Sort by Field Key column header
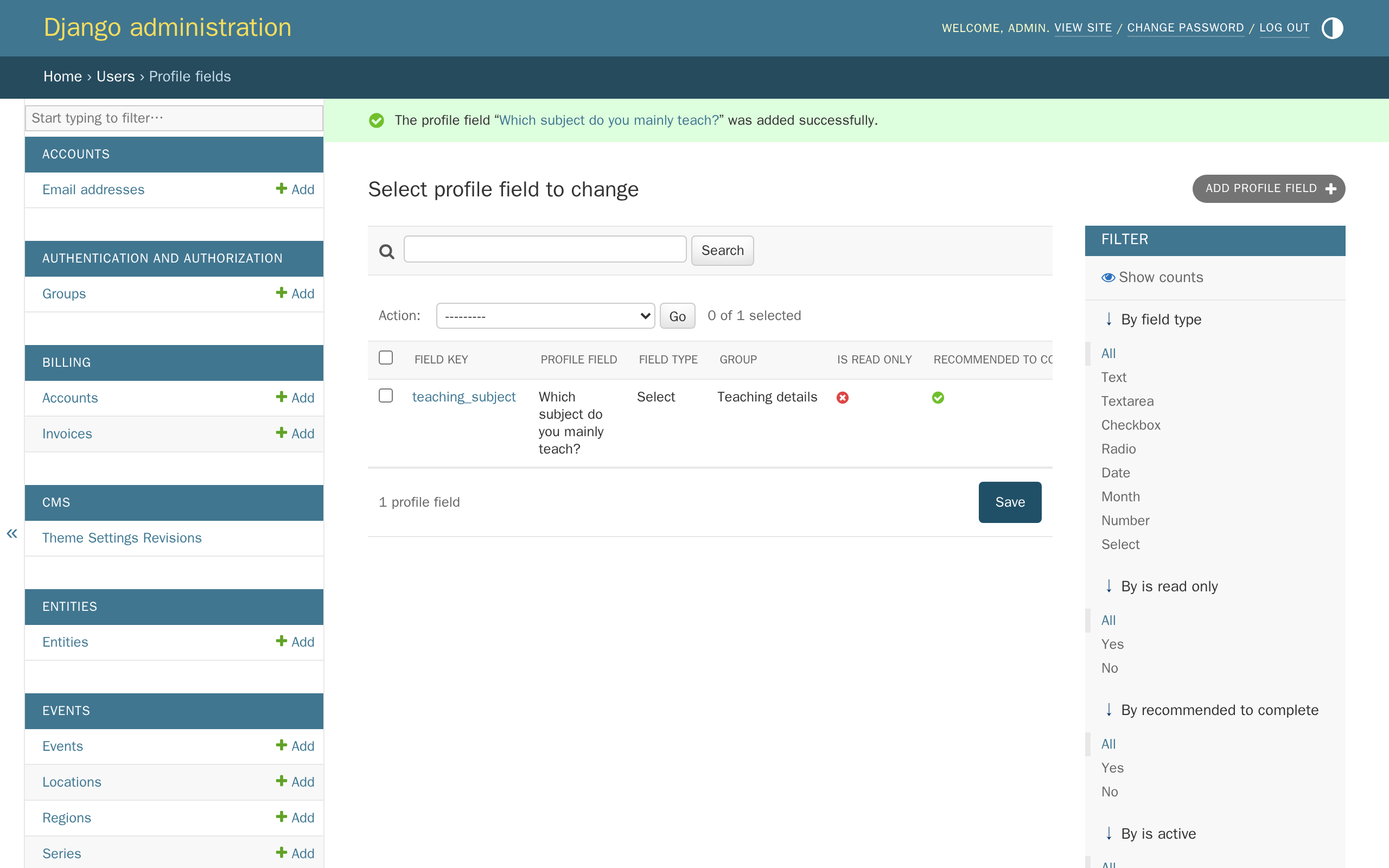This screenshot has width=1389, height=868. (441, 359)
